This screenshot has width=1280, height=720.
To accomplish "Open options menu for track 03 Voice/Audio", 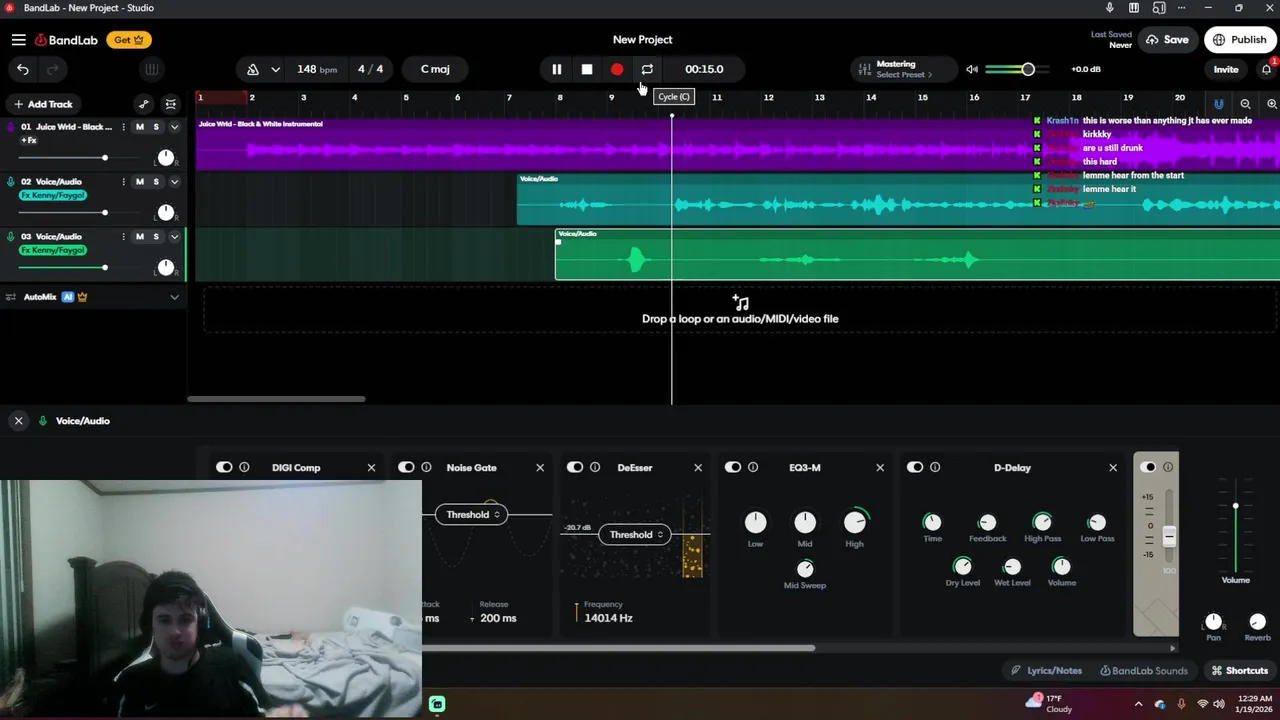I will [x=124, y=237].
